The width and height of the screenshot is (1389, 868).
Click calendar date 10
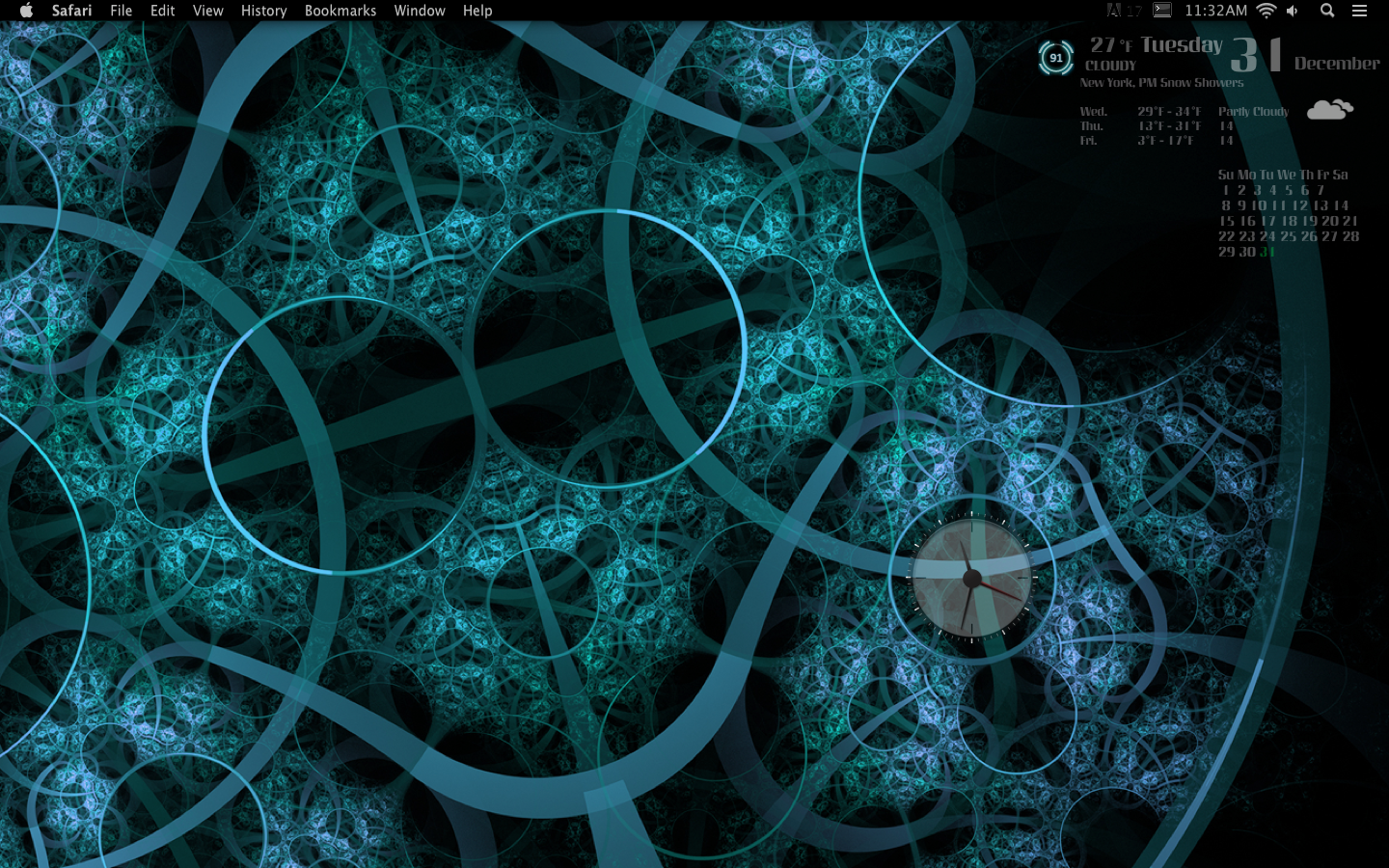[x=1259, y=205]
